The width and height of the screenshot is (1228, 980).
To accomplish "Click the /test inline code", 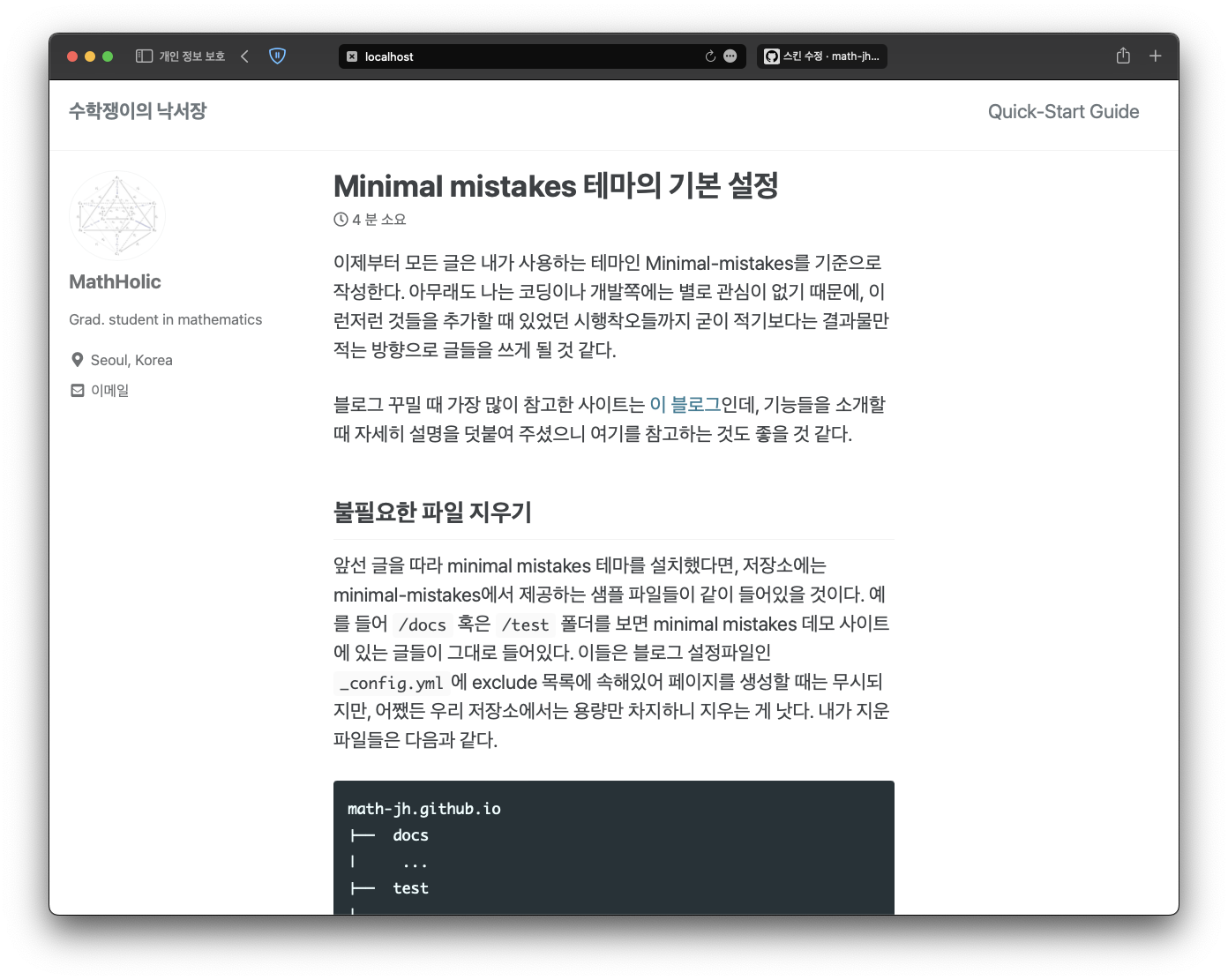I will pos(525,625).
